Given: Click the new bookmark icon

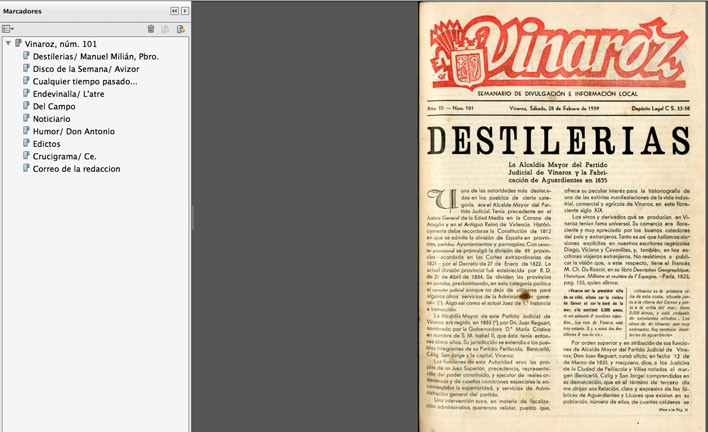Looking at the screenshot, I should (x=166, y=30).
